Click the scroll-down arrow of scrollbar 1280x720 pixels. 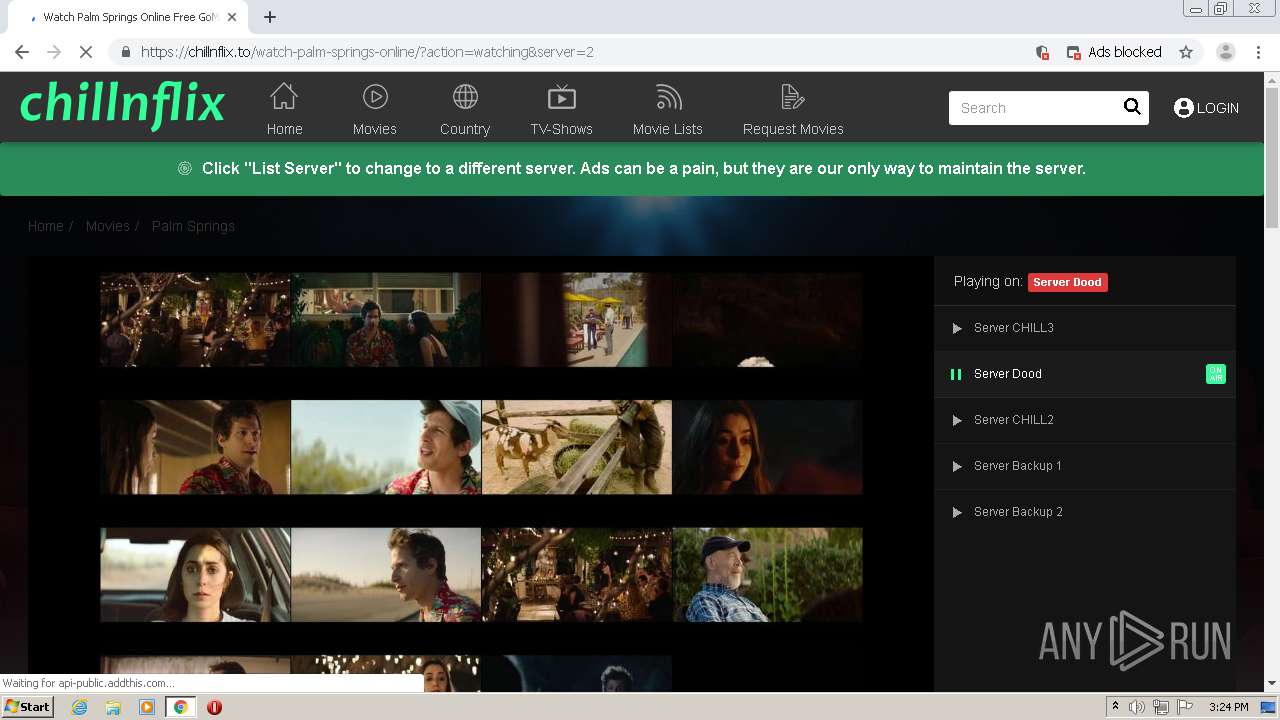(x=1272, y=684)
